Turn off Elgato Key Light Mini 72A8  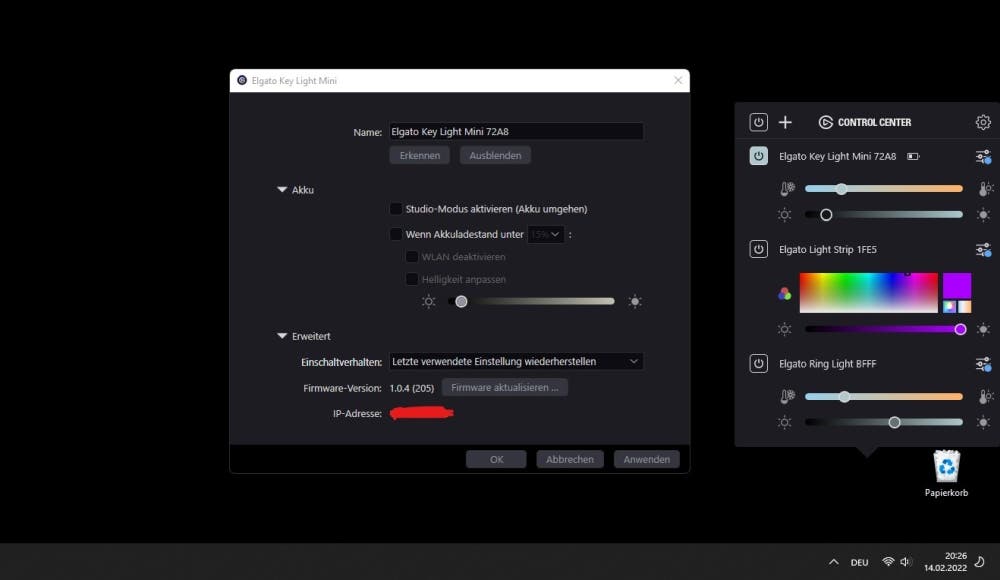coord(758,156)
